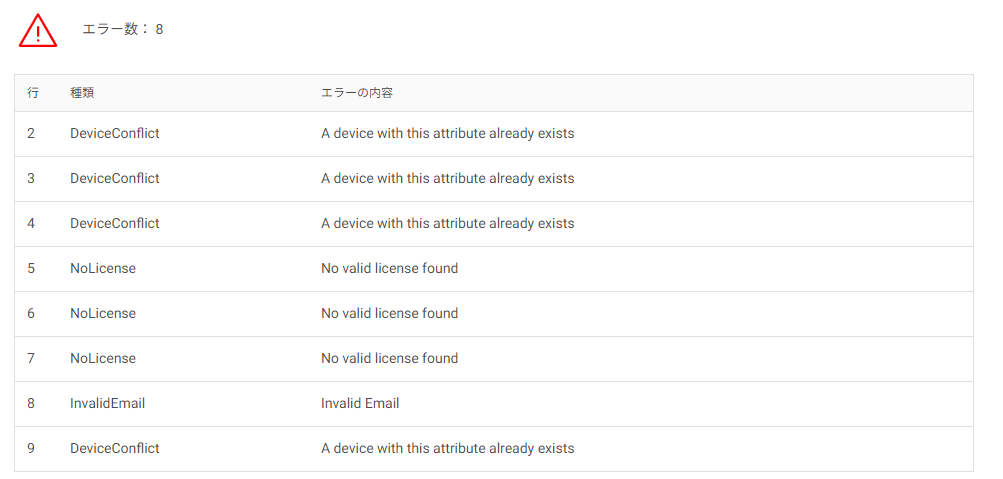Screen dimensions: 1003x479
Task: Click the 種類 column header
Action: [83, 93]
